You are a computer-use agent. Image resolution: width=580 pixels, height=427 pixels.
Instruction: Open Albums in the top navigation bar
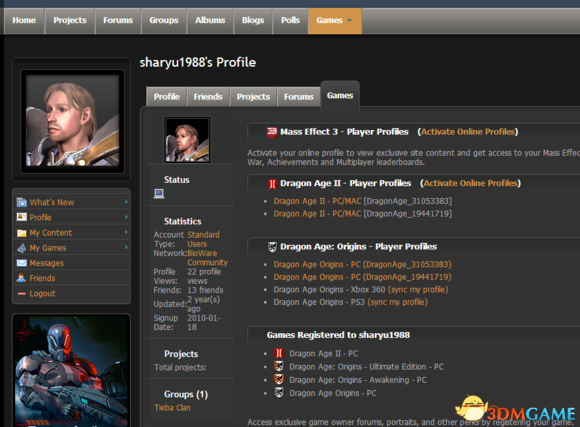point(210,21)
